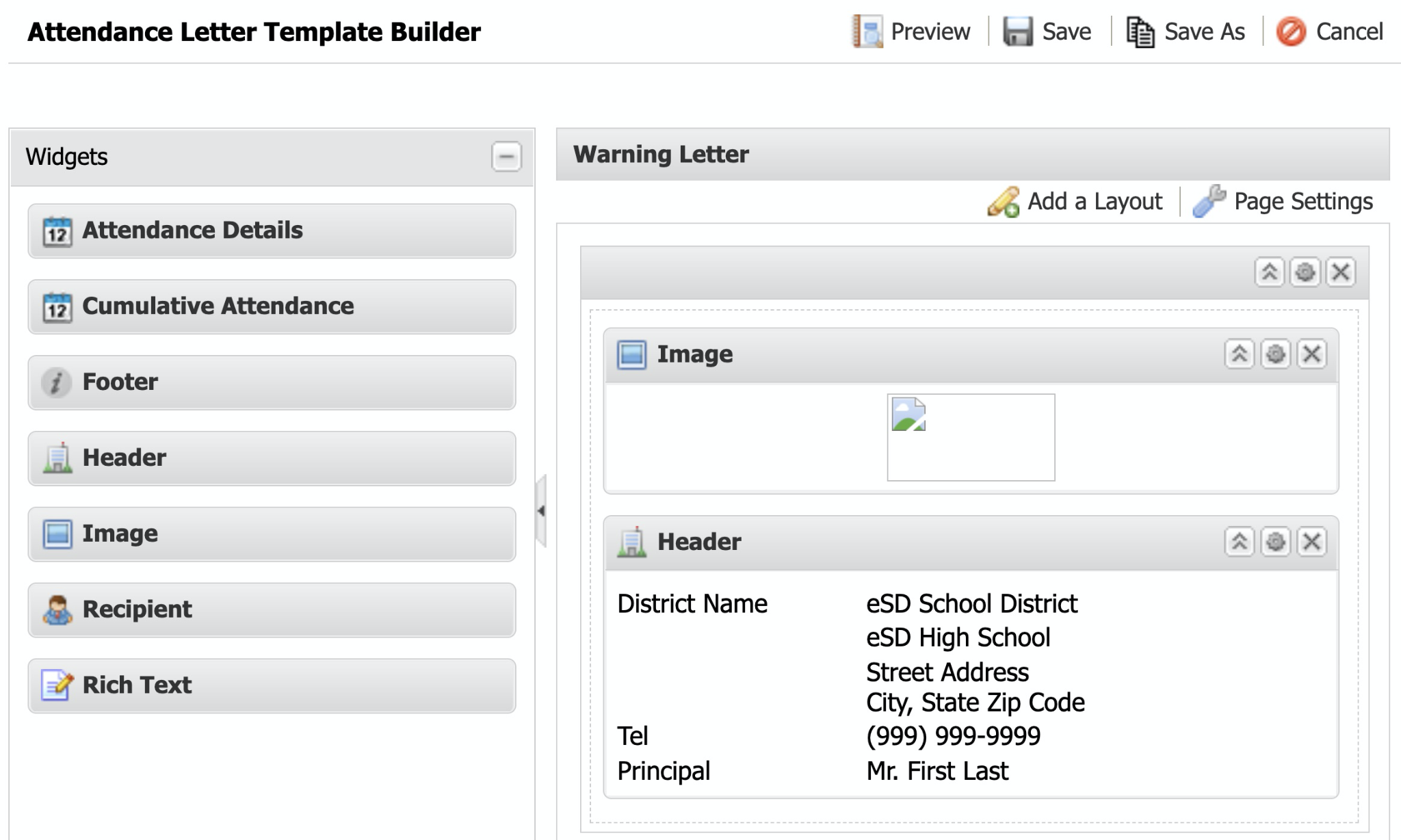
Task: Click the Mr. First Last text
Action: [937, 771]
